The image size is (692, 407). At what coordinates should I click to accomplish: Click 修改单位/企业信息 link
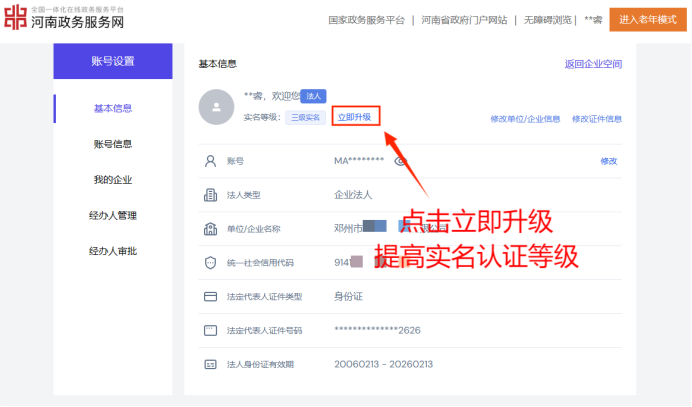tap(525, 118)
